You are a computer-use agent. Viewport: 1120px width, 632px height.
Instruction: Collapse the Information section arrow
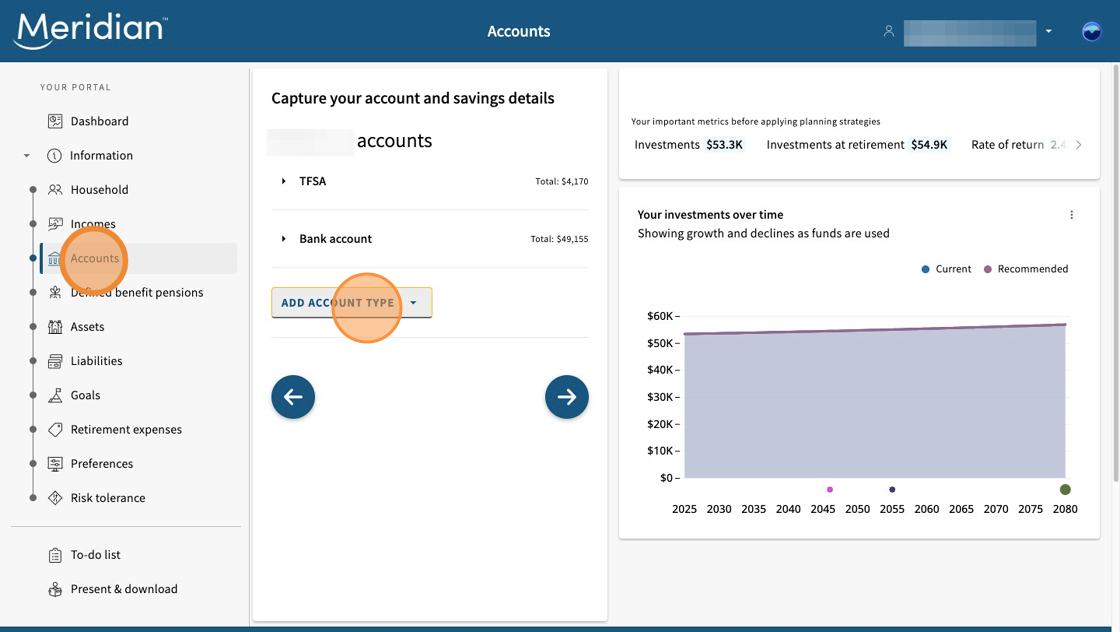click(x=26, y=156)
